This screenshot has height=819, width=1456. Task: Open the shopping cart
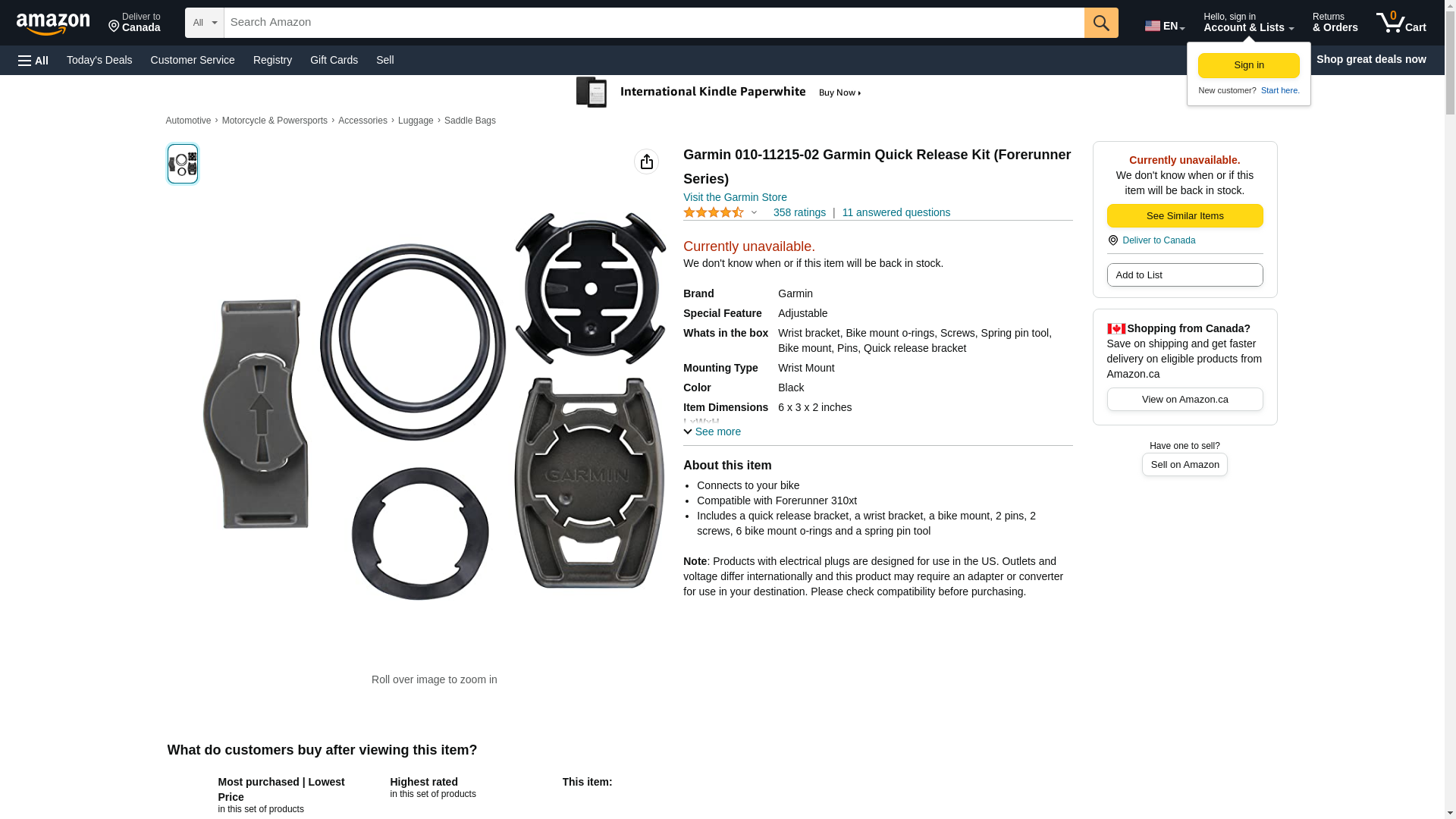click(x=1401, y=23)
